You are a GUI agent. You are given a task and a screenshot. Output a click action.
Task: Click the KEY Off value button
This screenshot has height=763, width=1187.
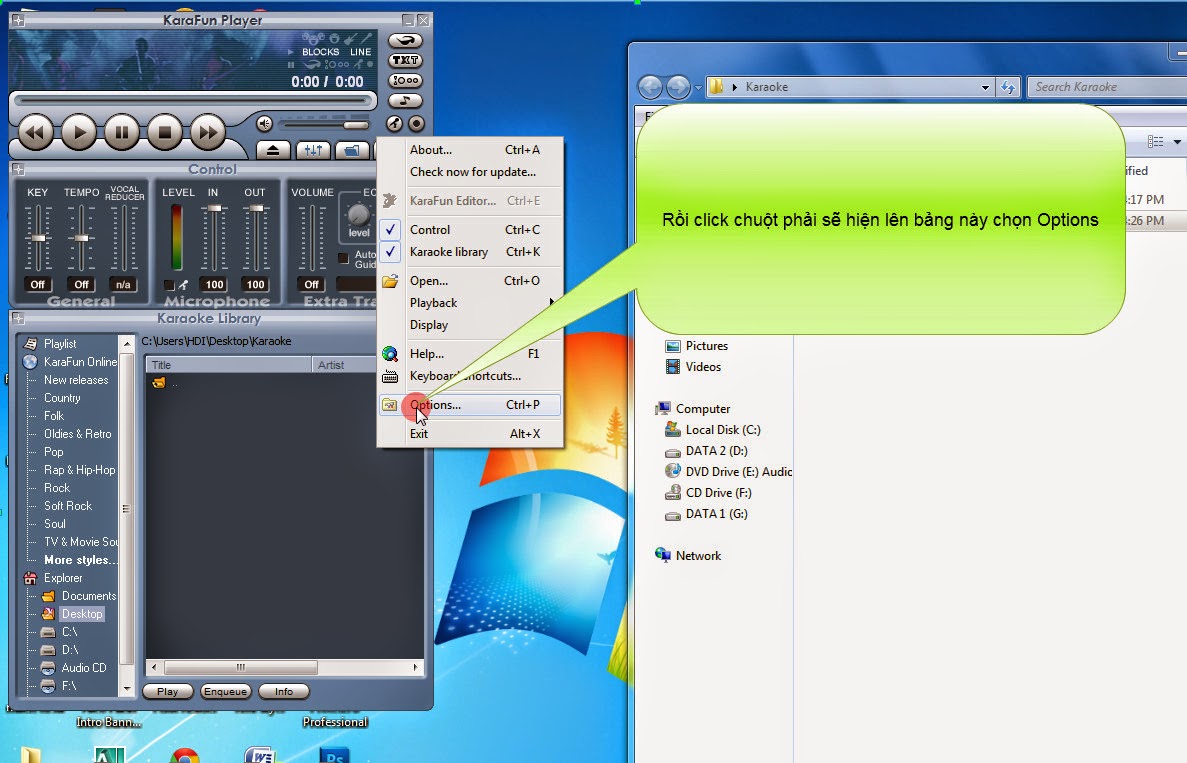38,285
